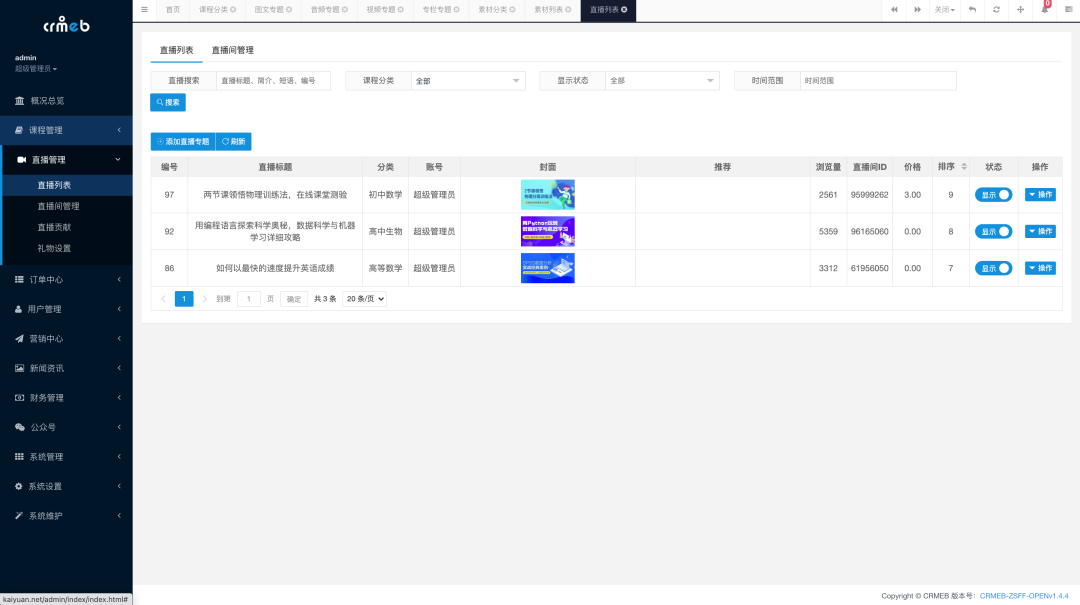Screen dimensions: 1080x605
Task: Collapse the 直播管理 sidebar menu
Action: click(66, 160)
